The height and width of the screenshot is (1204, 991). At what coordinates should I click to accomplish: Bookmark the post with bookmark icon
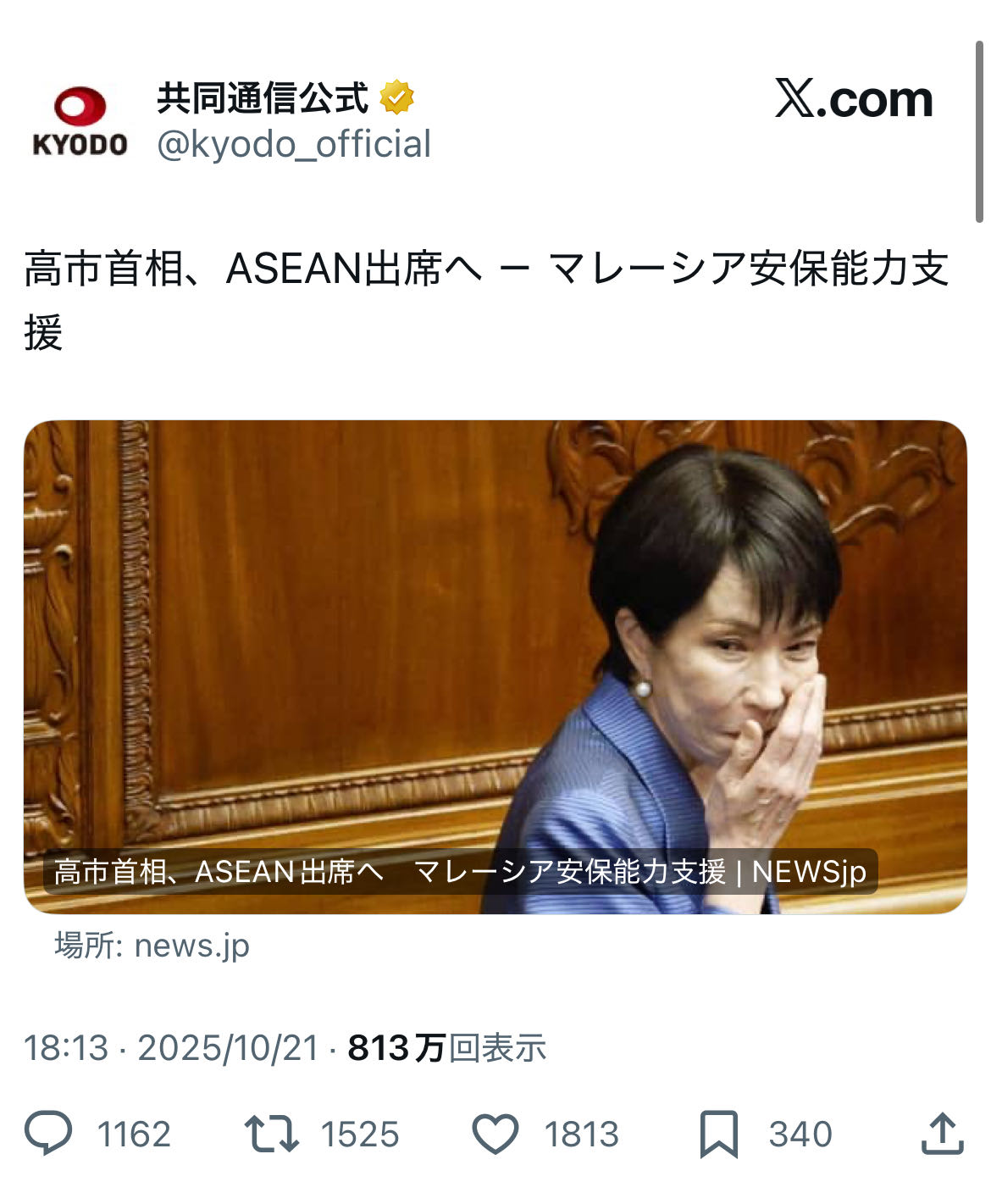[x=719, y=1135]
